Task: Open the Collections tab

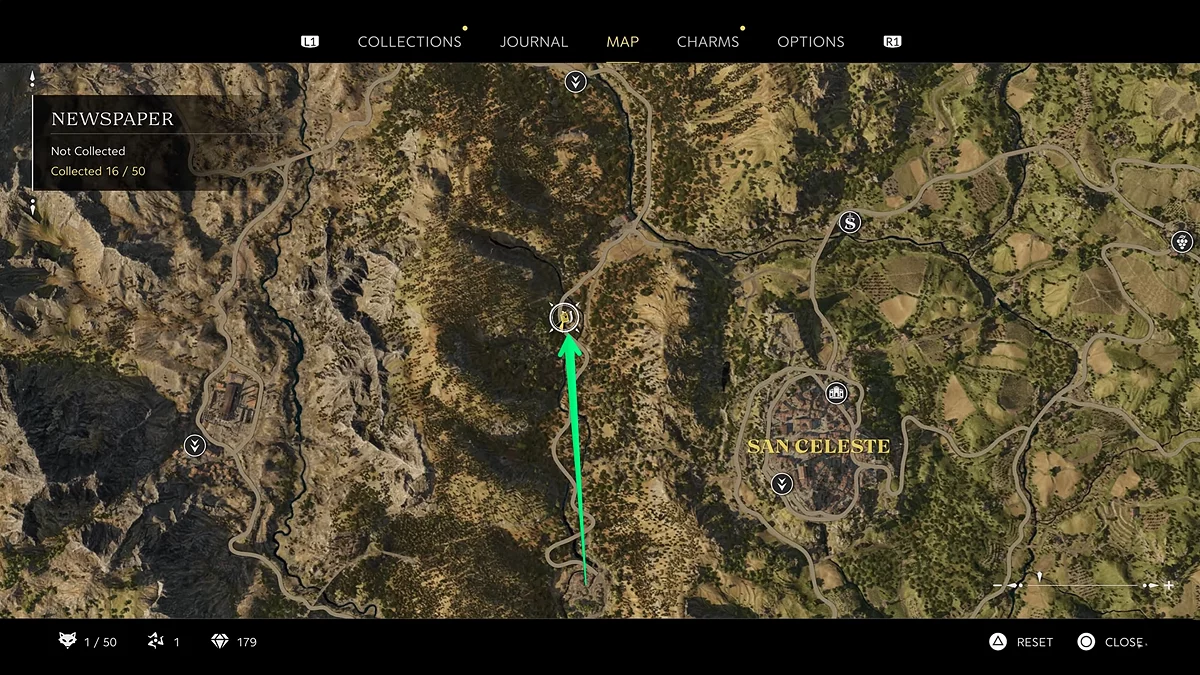Action: pyautogui.click(x=409, y=42)
